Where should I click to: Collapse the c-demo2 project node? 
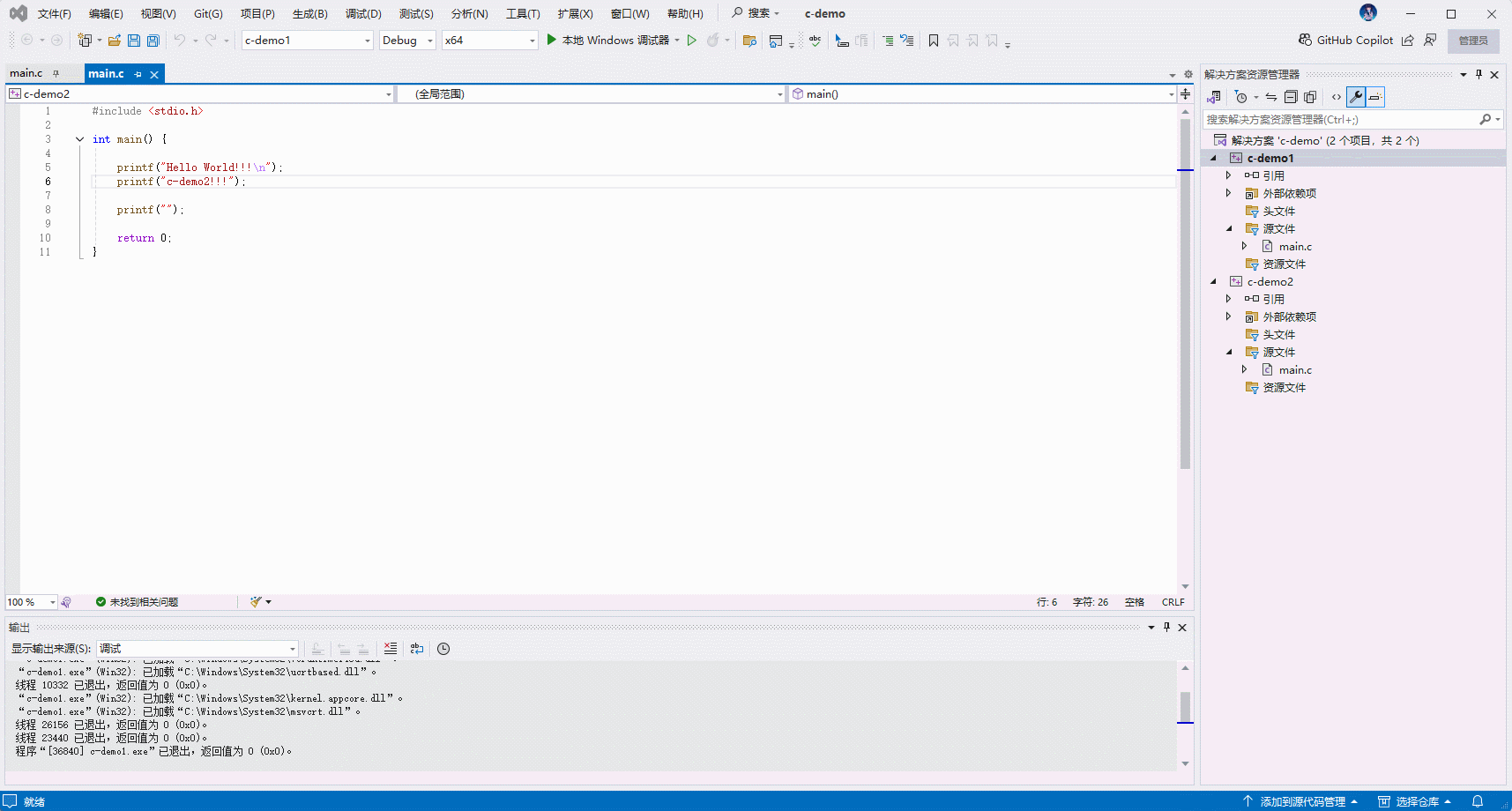pyautogui.click(x=1214, y=282)
